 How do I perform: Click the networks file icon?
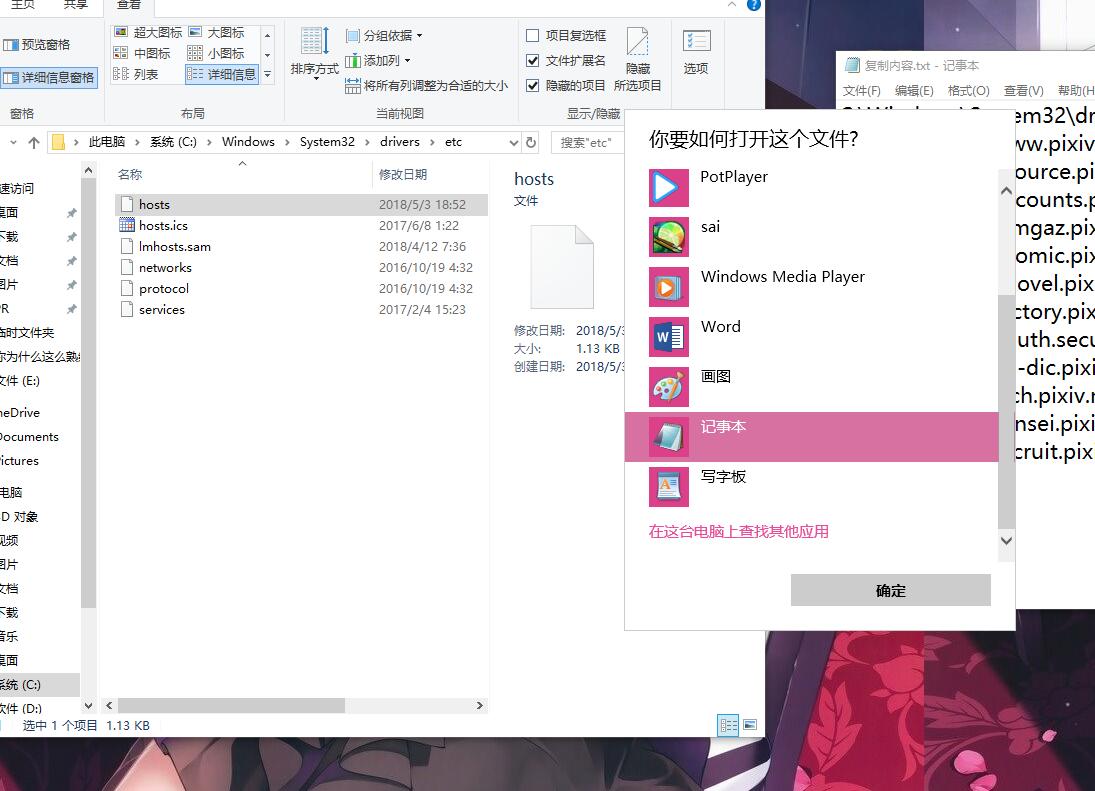click(126, 267)
